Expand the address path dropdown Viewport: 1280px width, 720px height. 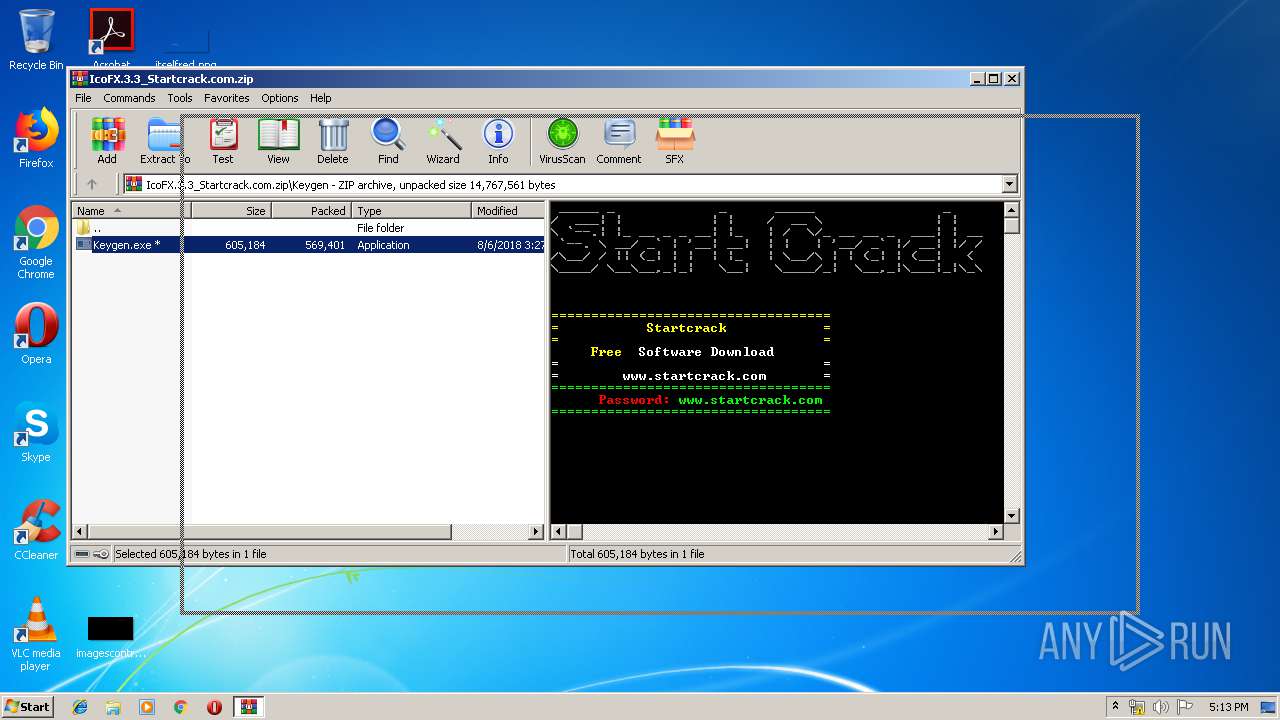[1009, 184]
